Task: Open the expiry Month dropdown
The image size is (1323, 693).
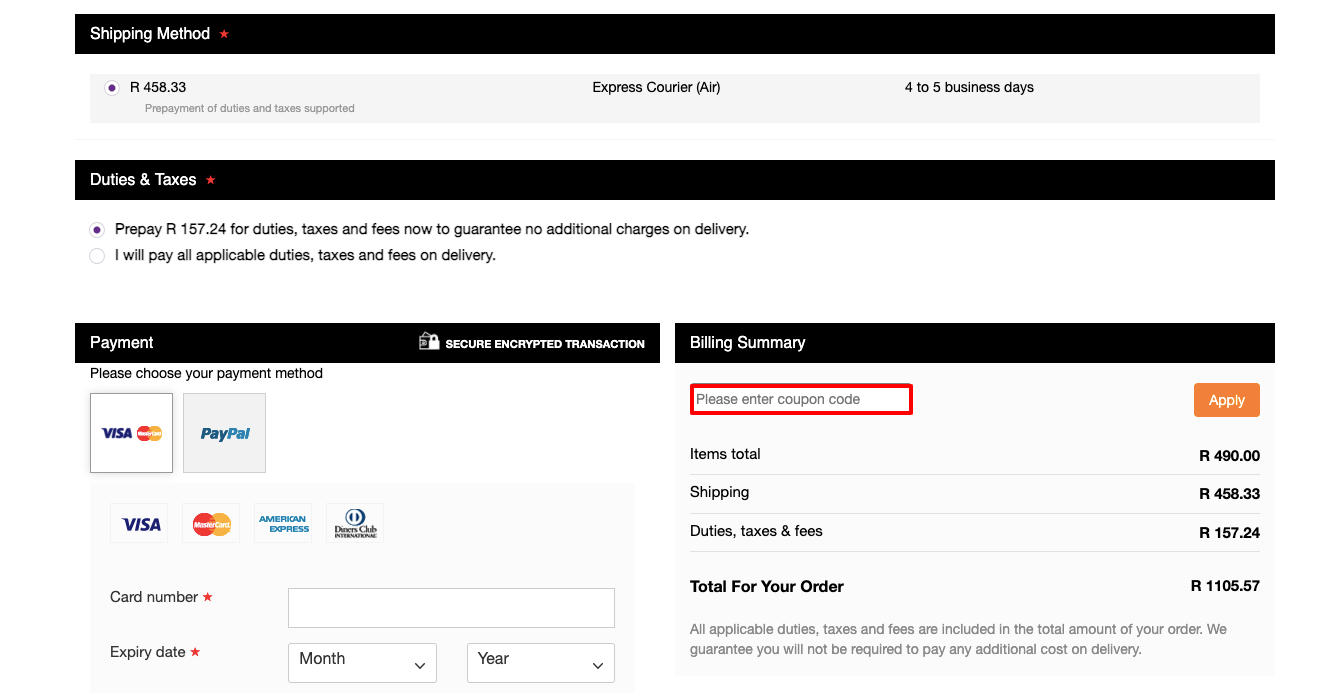Action: point(362,662)
